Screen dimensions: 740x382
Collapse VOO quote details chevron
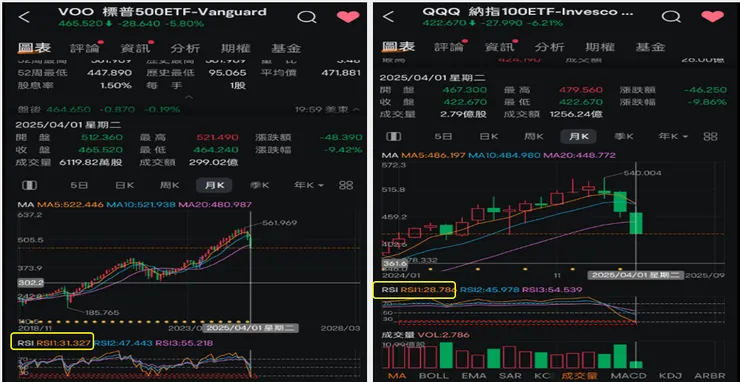pyautogui.click(x=189, y=97)
